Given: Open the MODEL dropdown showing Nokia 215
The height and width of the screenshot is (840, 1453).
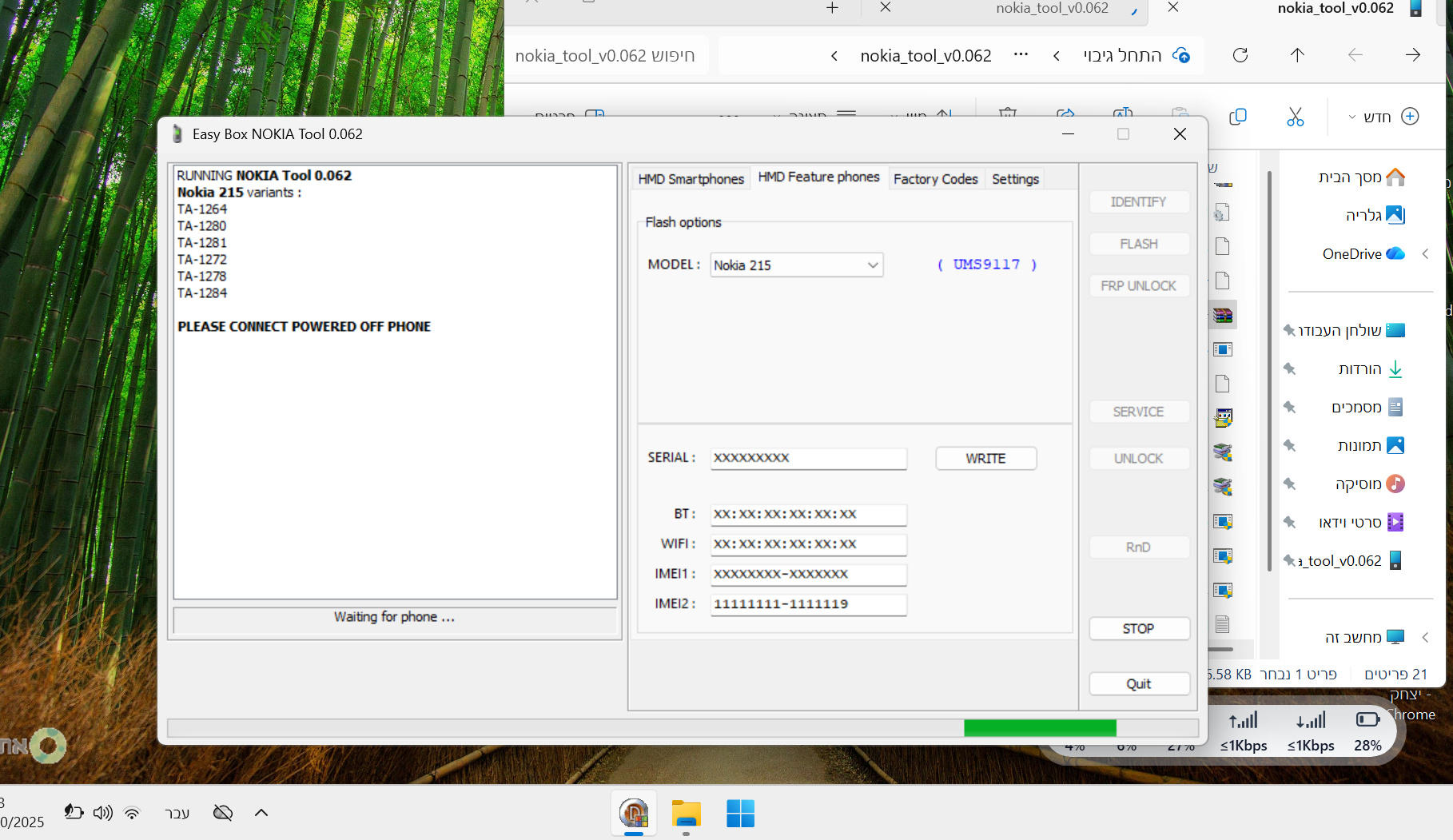Looking at the screenshot, I should pyautogui.click(x=796, y=265).
